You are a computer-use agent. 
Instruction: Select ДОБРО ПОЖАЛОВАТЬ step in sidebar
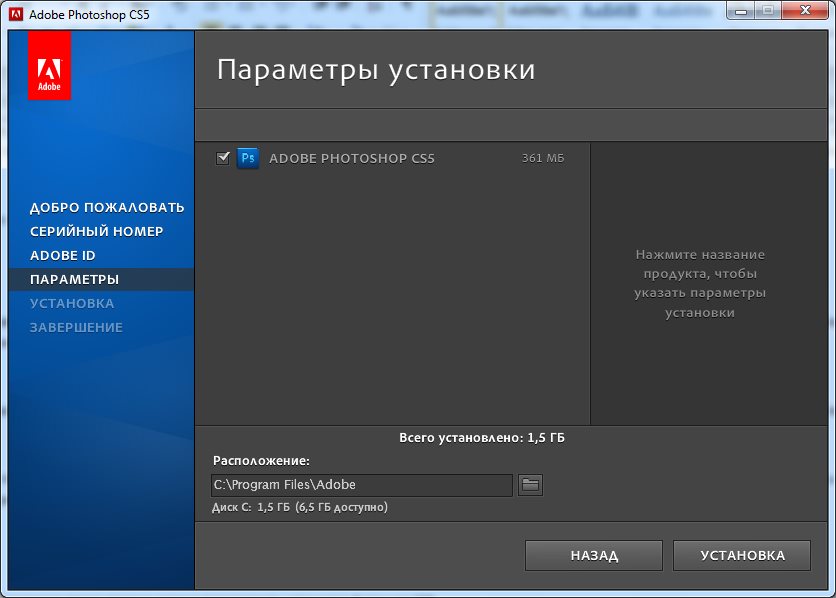pyautogui.click(x=107, y=207)
